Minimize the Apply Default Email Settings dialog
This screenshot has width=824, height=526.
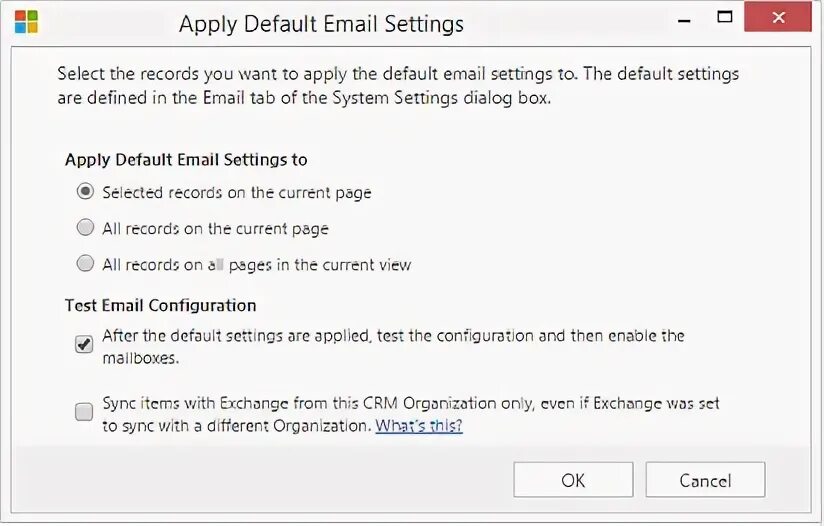683,18
